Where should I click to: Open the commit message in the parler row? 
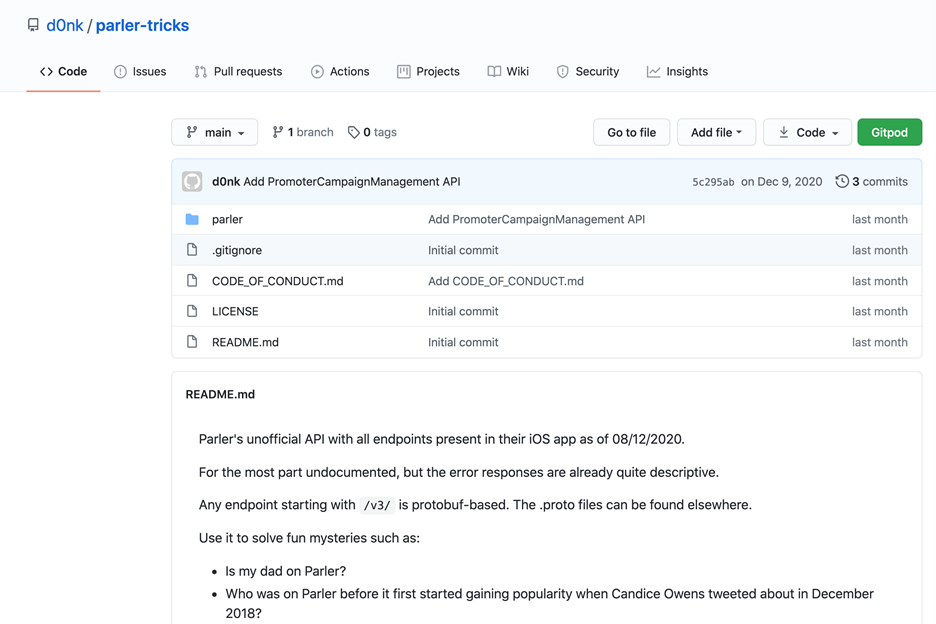(x=537, y=219)
